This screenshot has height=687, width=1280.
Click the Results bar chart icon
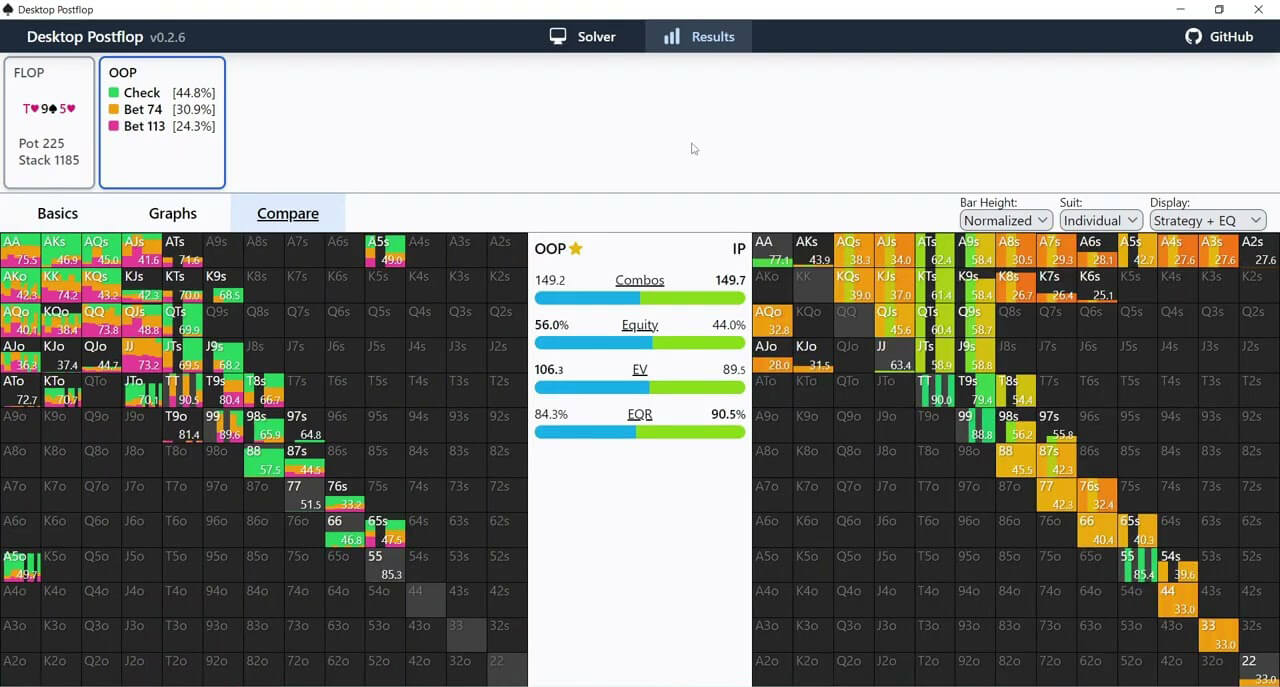tap(672, 36)
